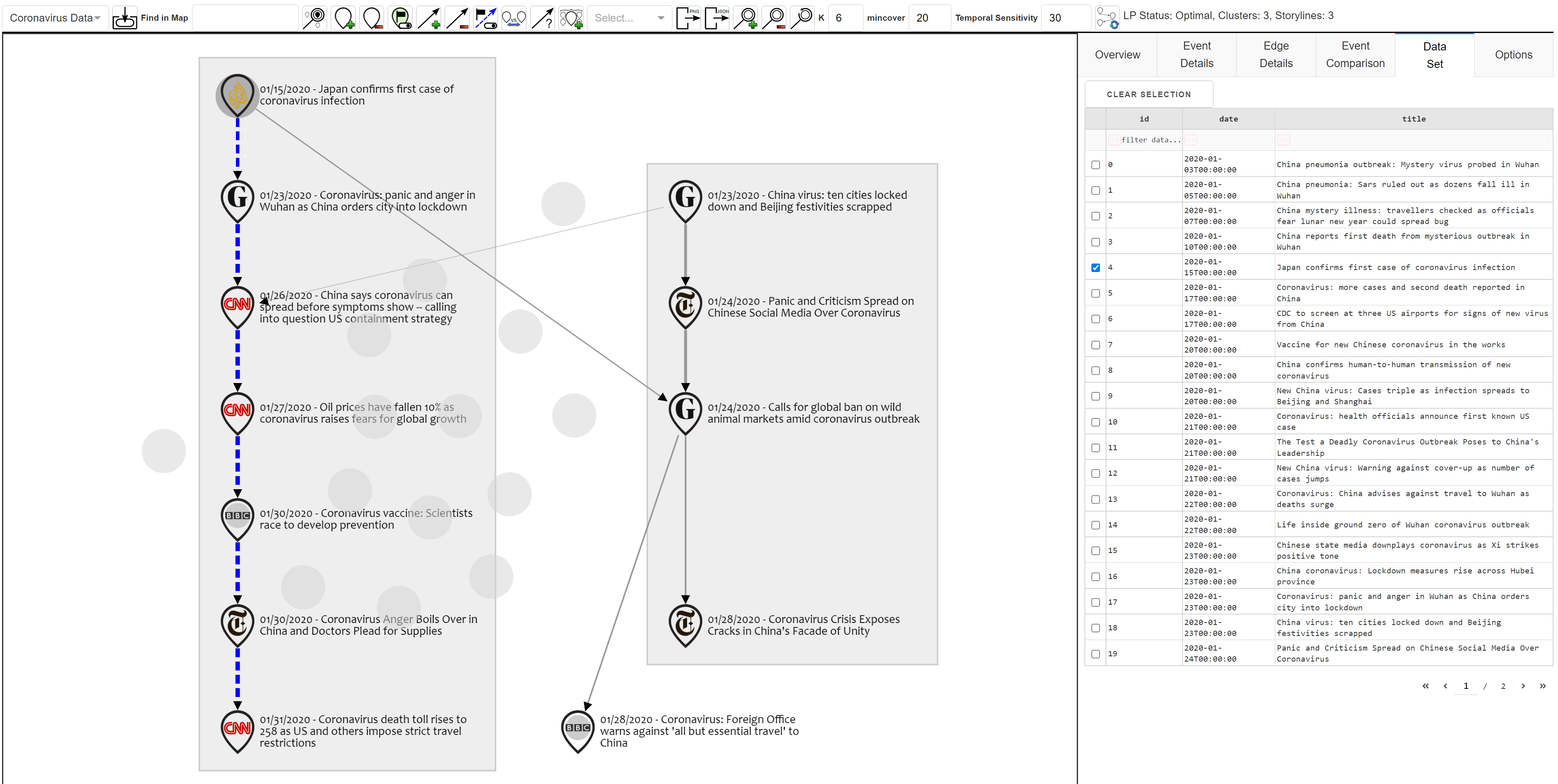The image size is (1558, 784).
Task: Jump to first page of data table
Action: (1425, 686)
